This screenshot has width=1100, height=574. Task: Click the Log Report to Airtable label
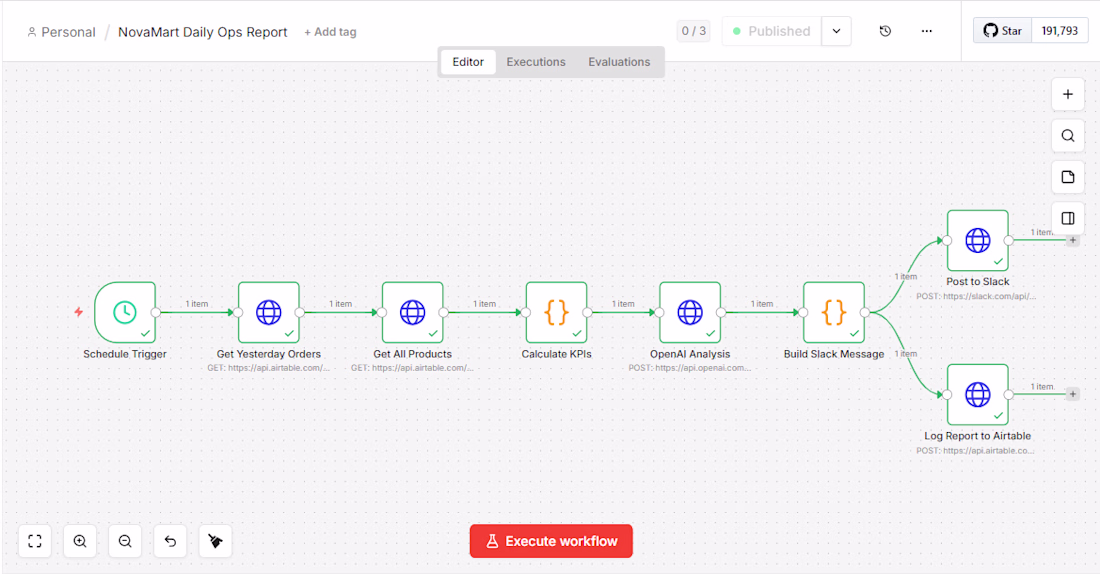tap(977, 436)
